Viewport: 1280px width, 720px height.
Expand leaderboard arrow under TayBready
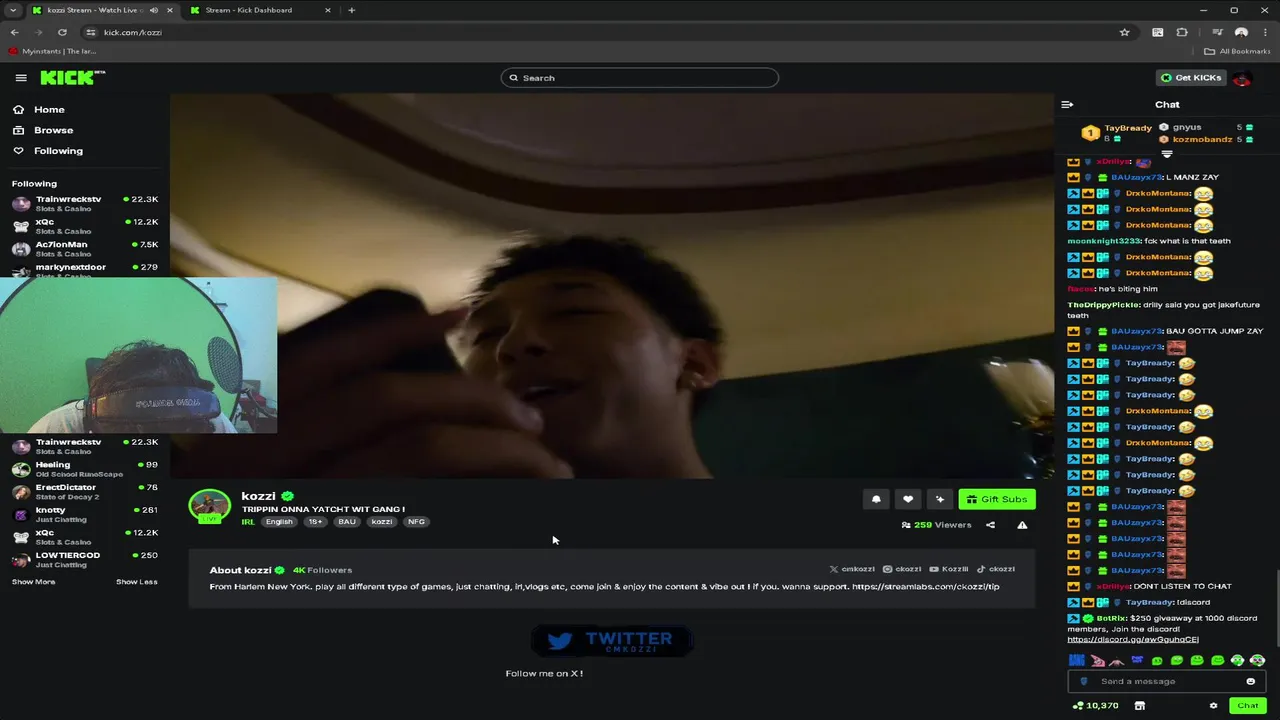[1166, 154]
